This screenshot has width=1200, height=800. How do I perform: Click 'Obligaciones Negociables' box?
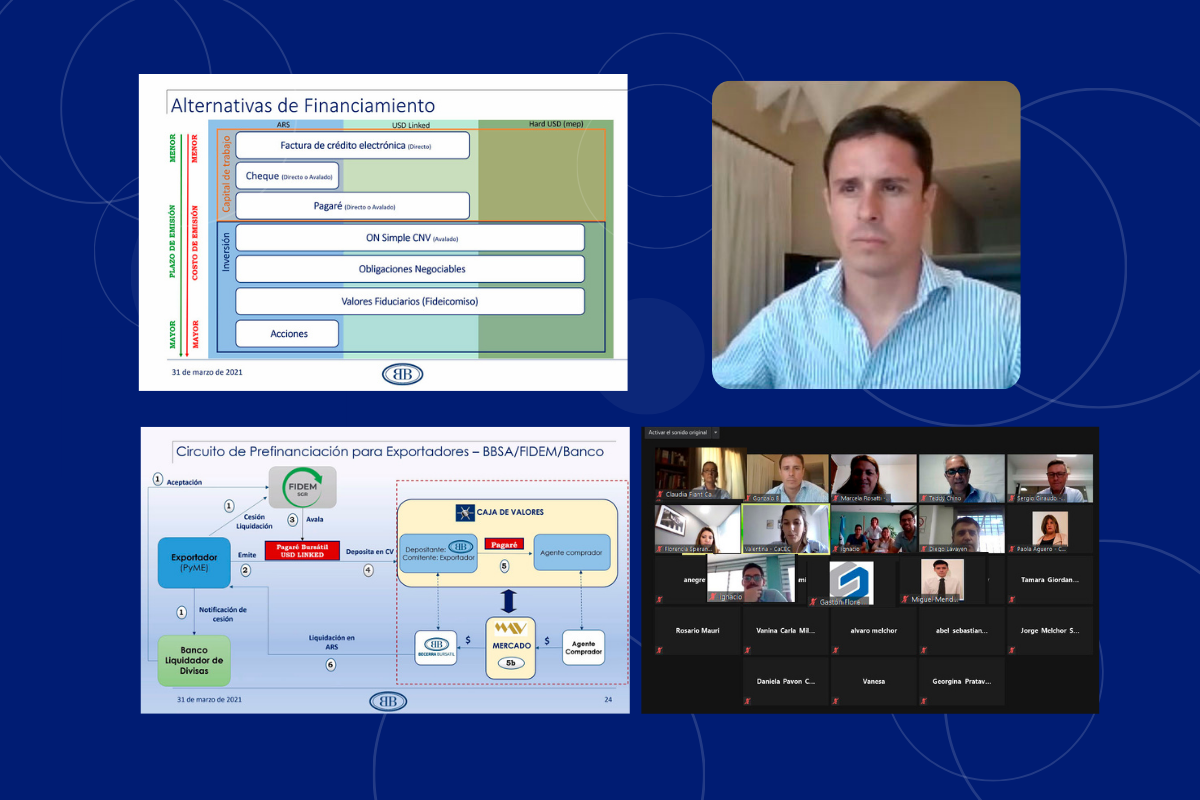410,269
